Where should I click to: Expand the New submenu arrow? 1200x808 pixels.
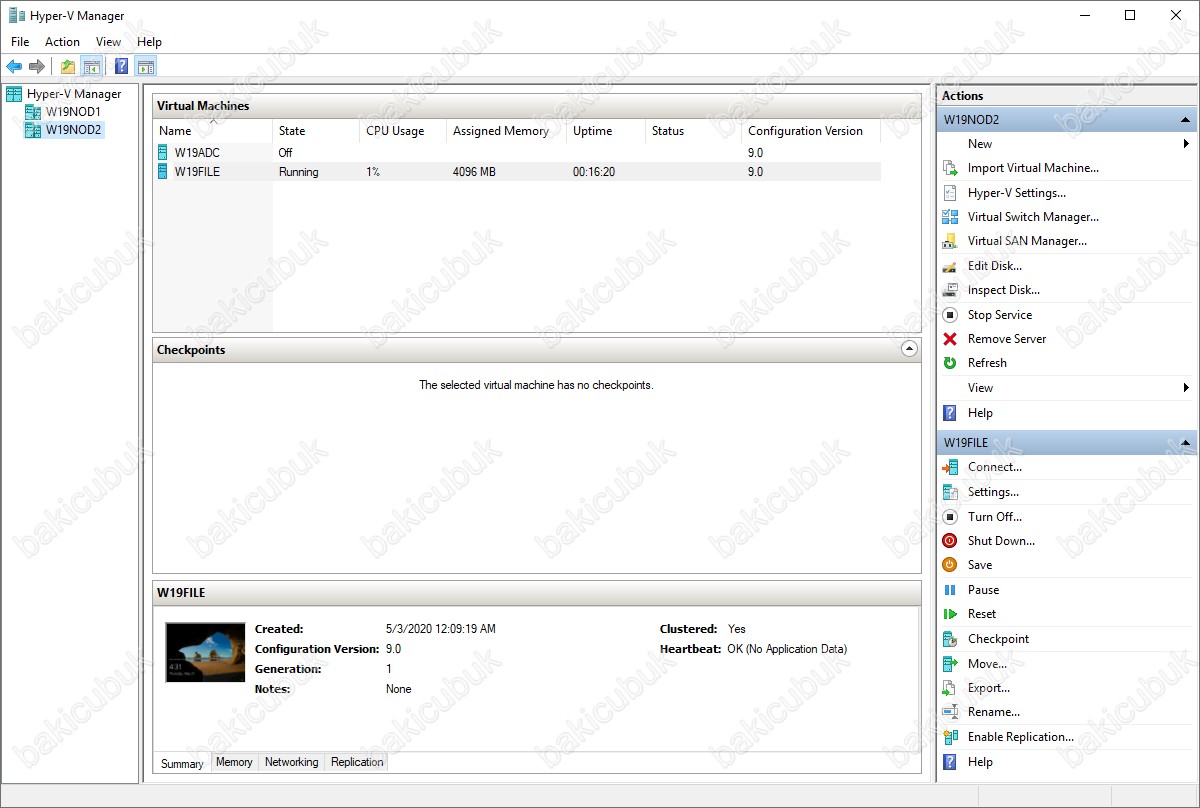click(1186, 144)
